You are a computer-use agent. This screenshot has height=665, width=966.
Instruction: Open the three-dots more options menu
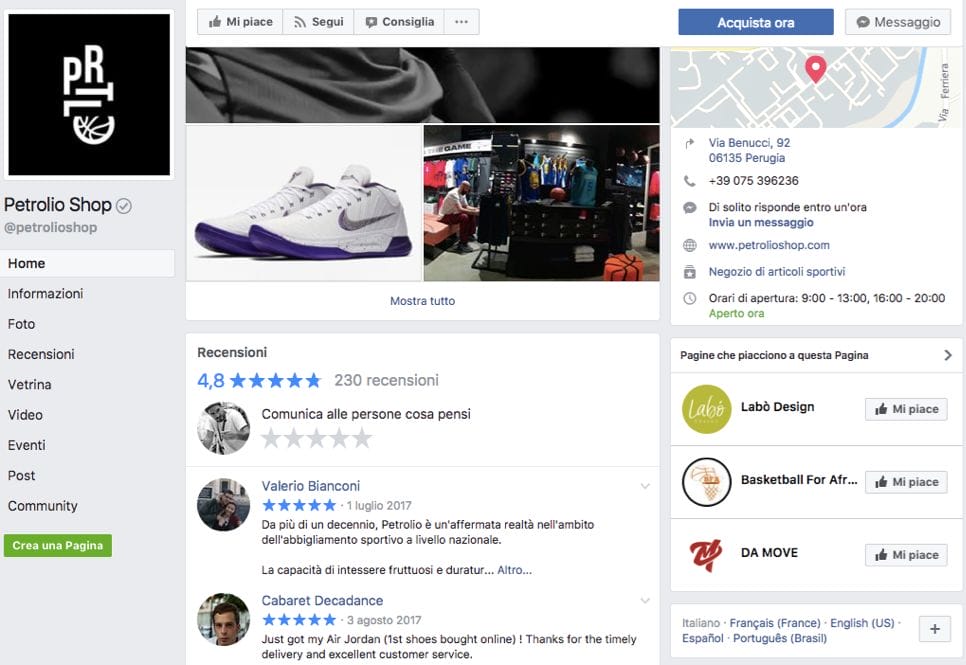[461, 22]
